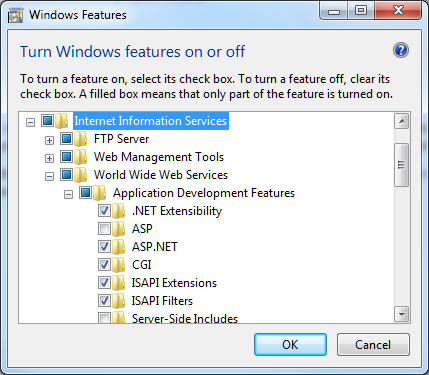Click the scrollbar up arrow
This screenshot has width=429, height=375.
click(x=402, y=121)
